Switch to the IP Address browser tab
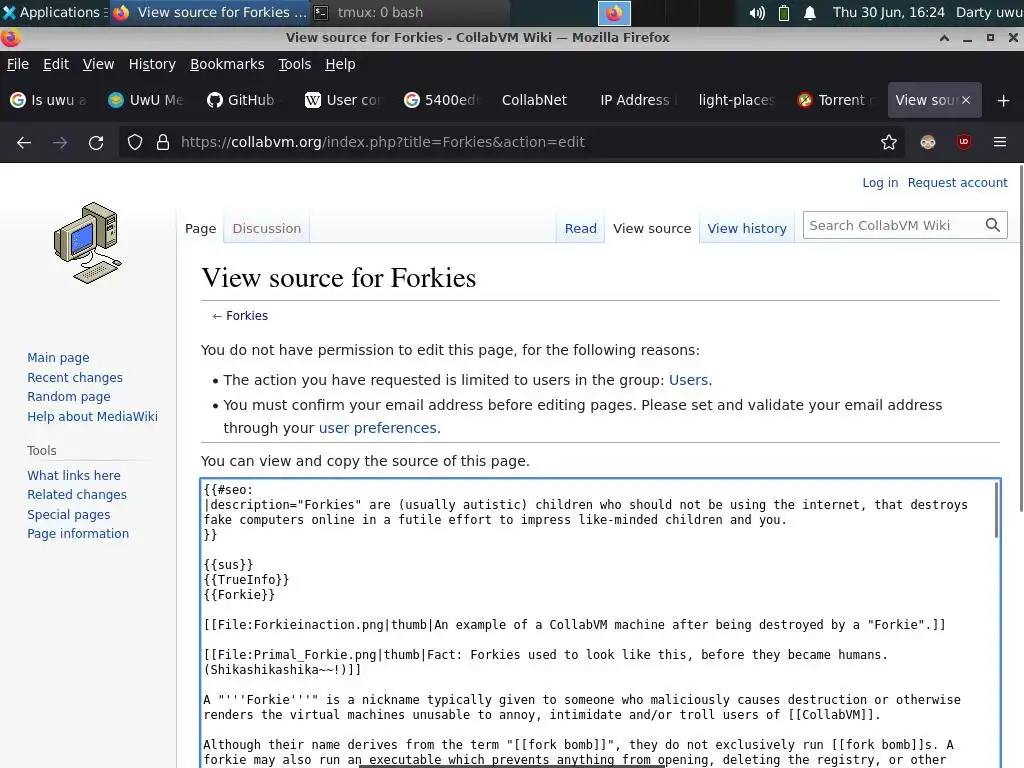The width and height of the screenshot is (1024, 768). pos(639,100)
